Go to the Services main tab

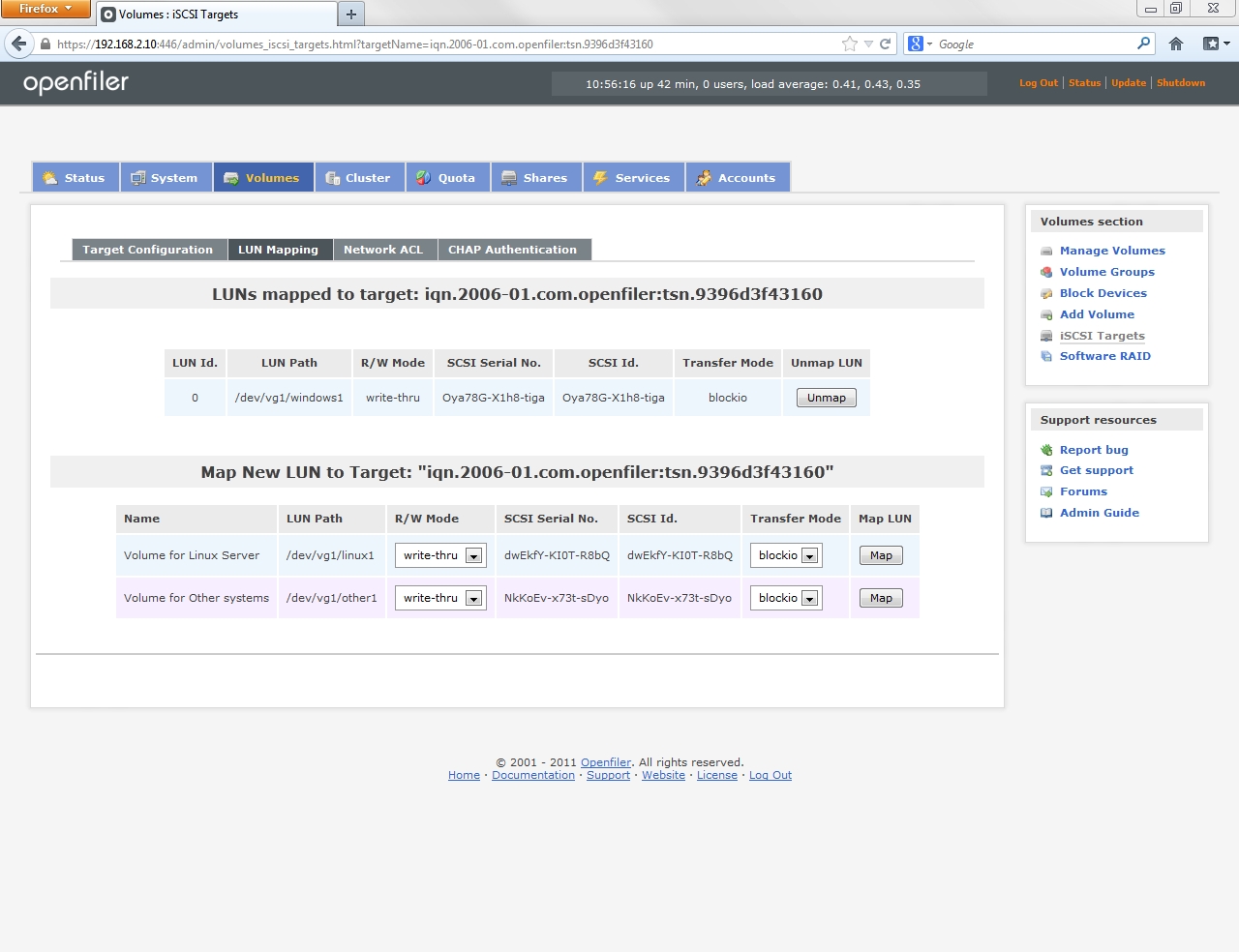click(633, 178)
